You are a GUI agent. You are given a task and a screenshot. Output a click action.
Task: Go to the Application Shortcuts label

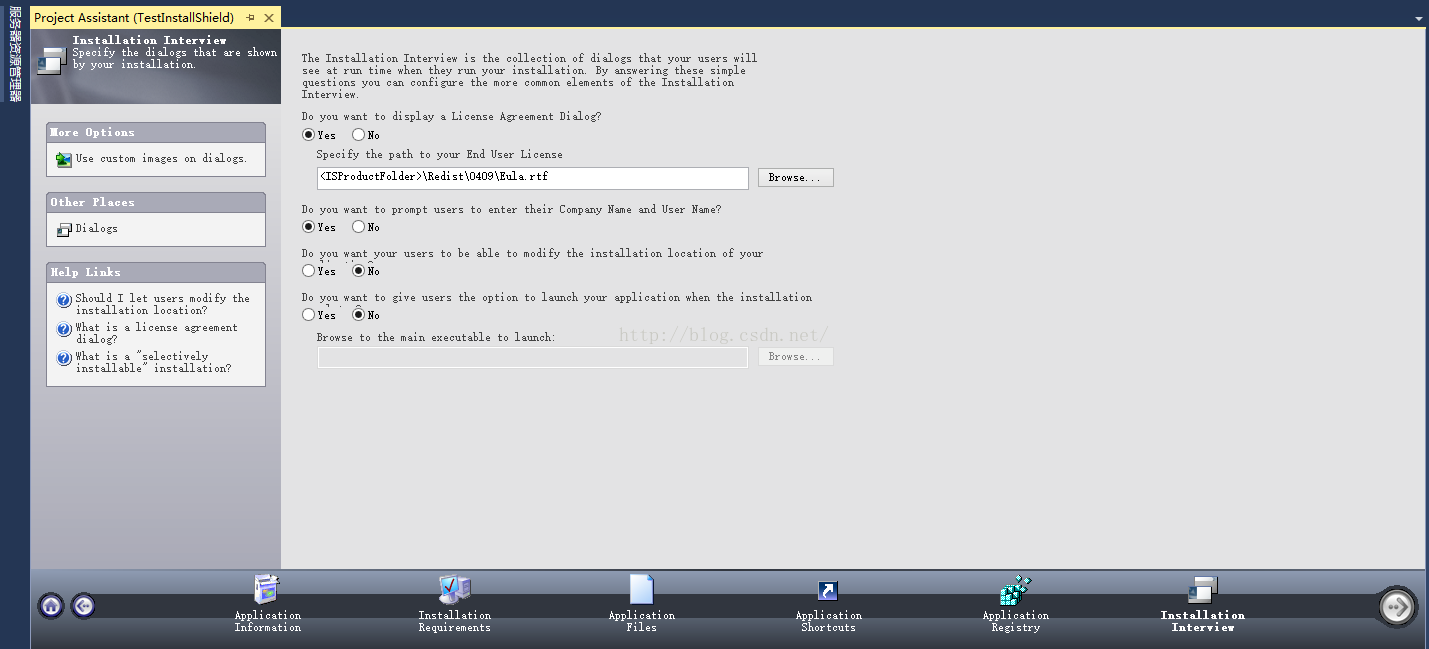(828, 622)
